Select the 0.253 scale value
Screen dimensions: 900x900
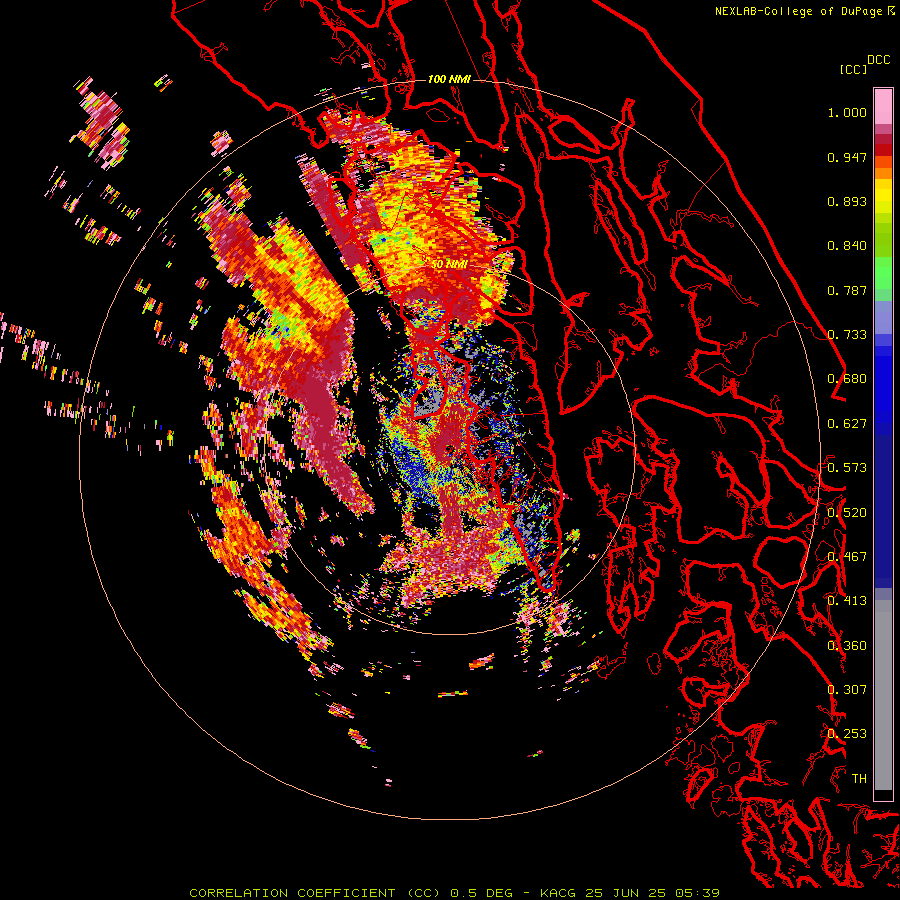(847, 734)
